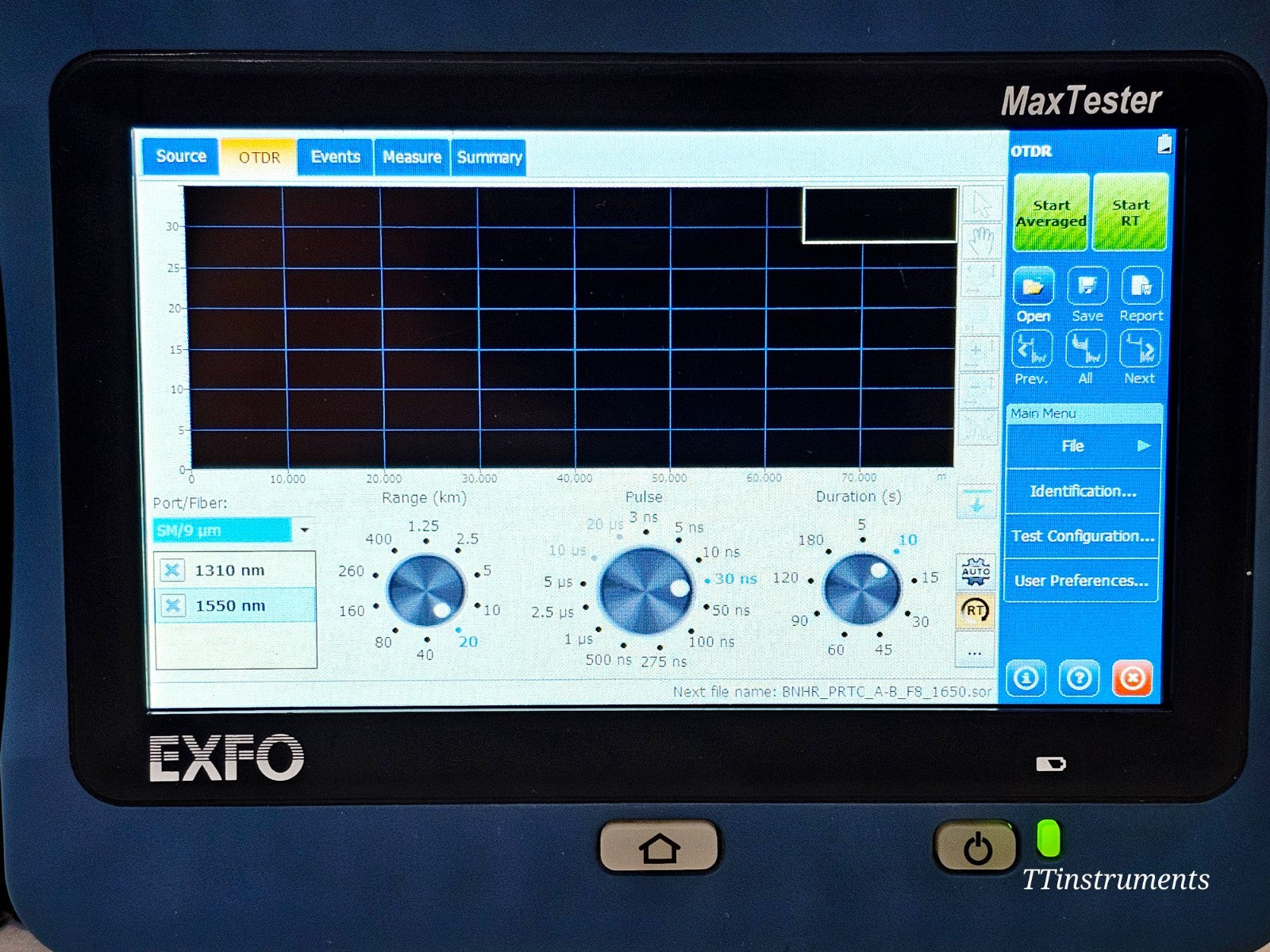Set duration to 60 seconds
This screenshot has width=1270, height=952.
pos(836,650)
